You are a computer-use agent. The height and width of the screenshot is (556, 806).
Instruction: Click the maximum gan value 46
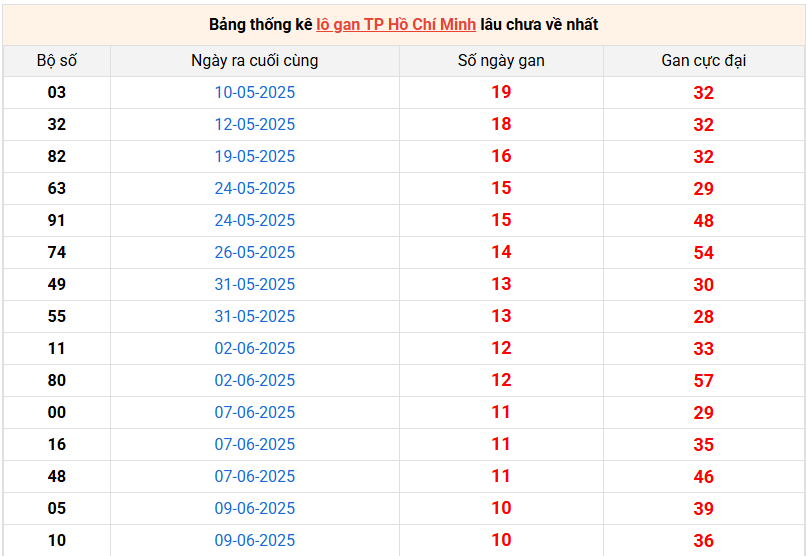704,477
